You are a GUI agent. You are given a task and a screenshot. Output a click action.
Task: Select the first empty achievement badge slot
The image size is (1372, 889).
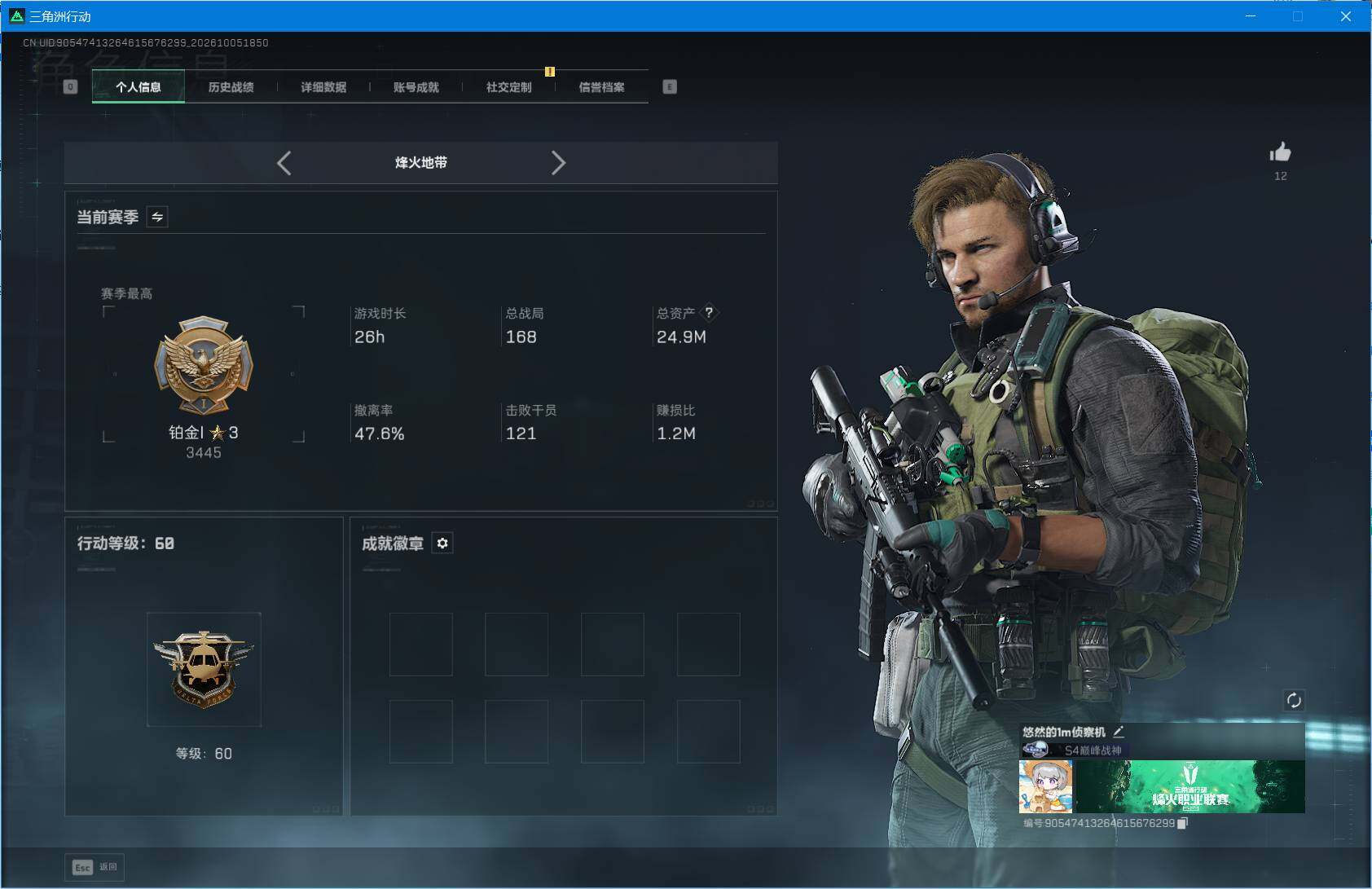coord(420,645)
